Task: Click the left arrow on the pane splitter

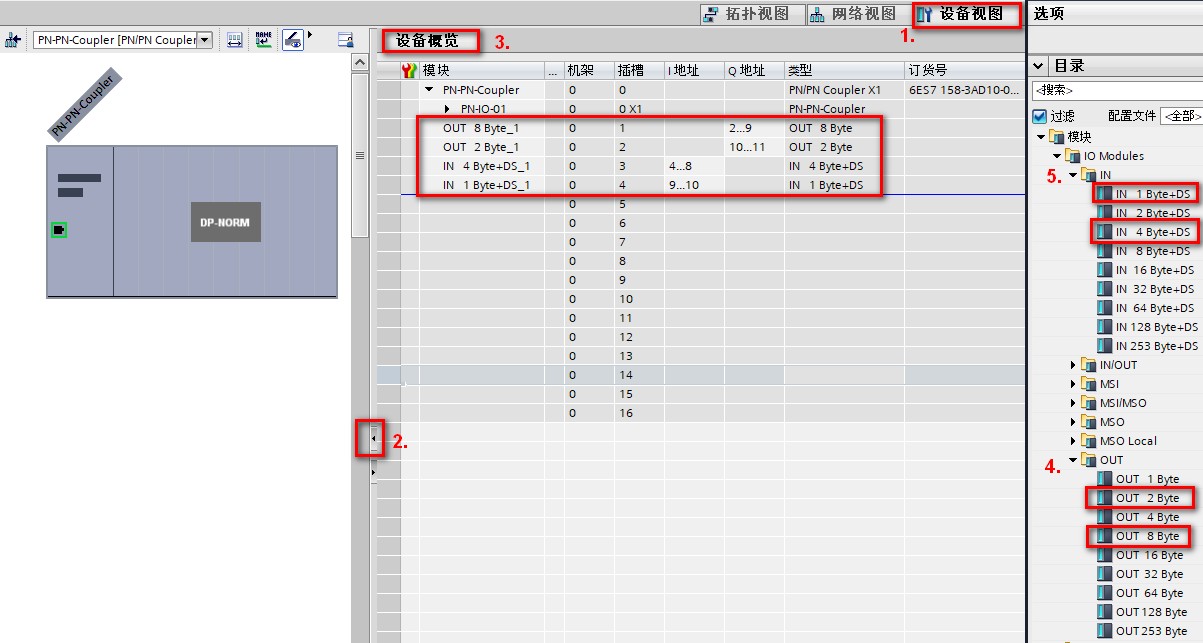Action: coord(373,438)
